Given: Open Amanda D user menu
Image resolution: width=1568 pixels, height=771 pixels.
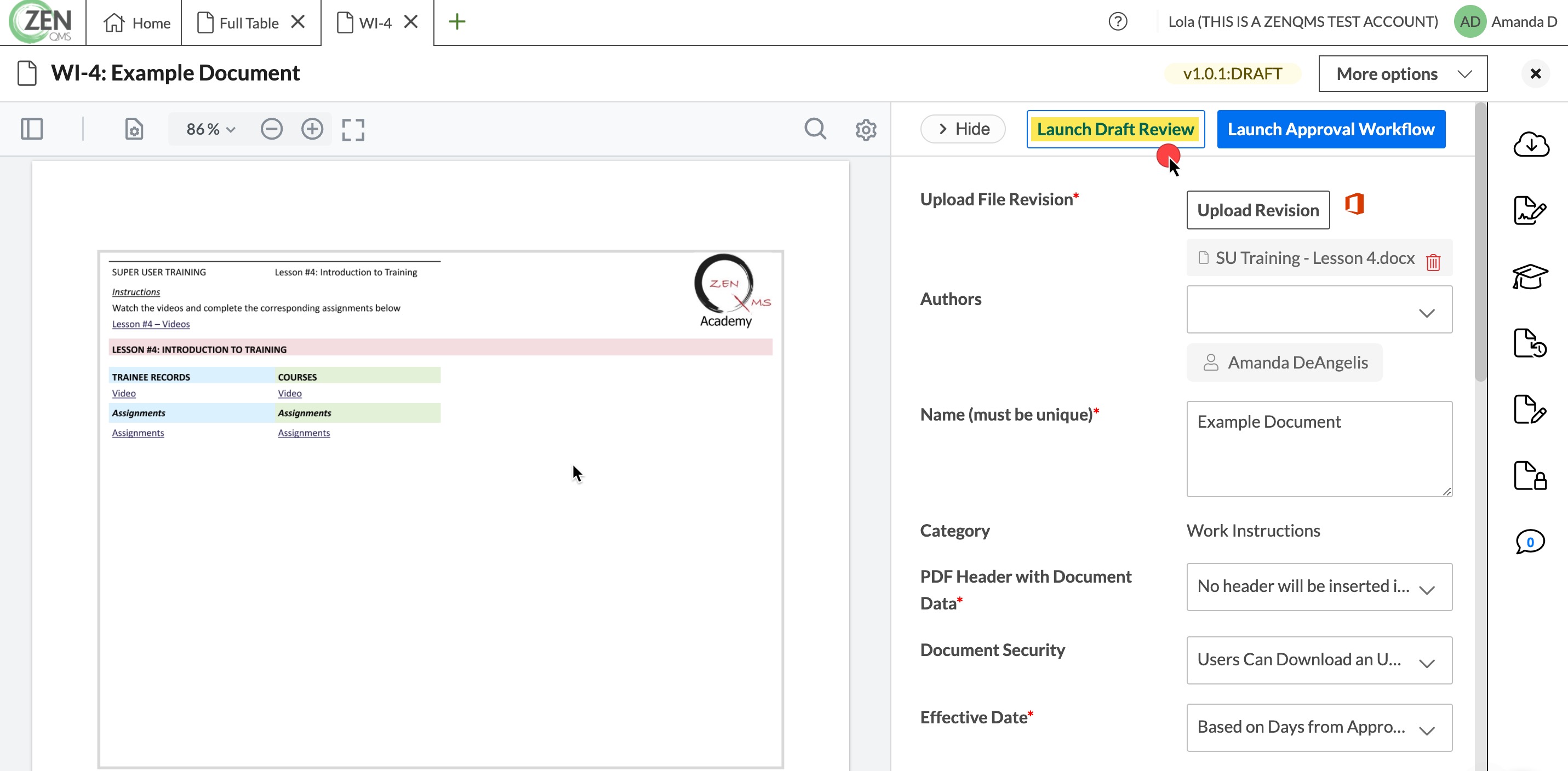Looking at the screenshot, I should pyautogui.click(x=1524, y=22).
